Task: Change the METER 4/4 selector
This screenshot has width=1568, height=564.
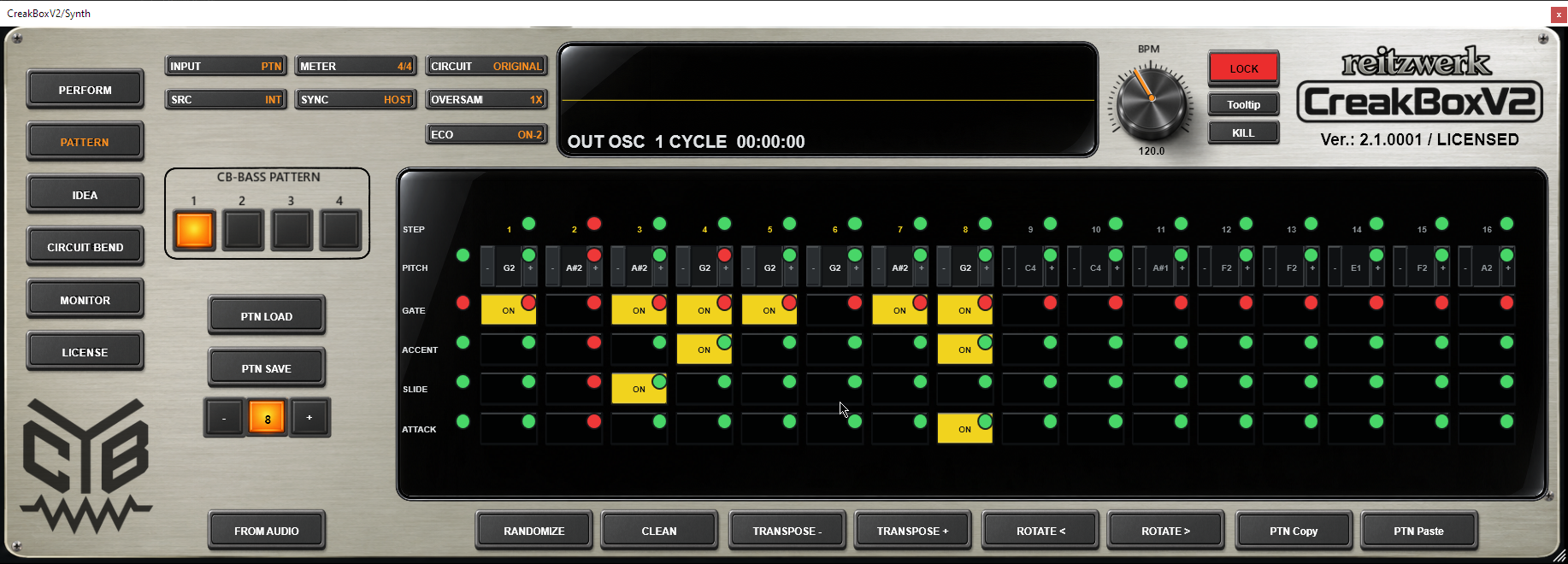Action: [356, 66]
